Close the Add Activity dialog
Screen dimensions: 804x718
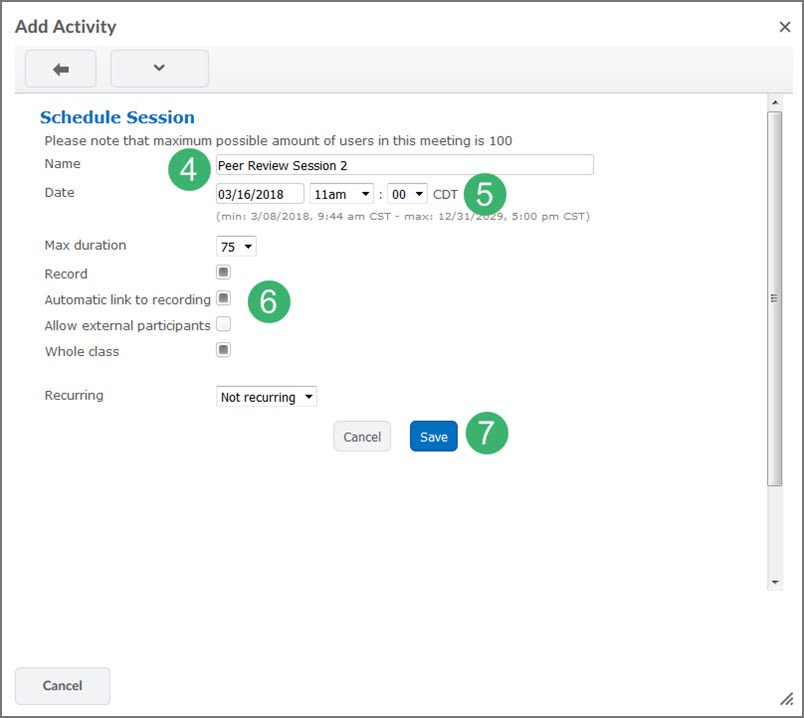(x=785, y=27)
